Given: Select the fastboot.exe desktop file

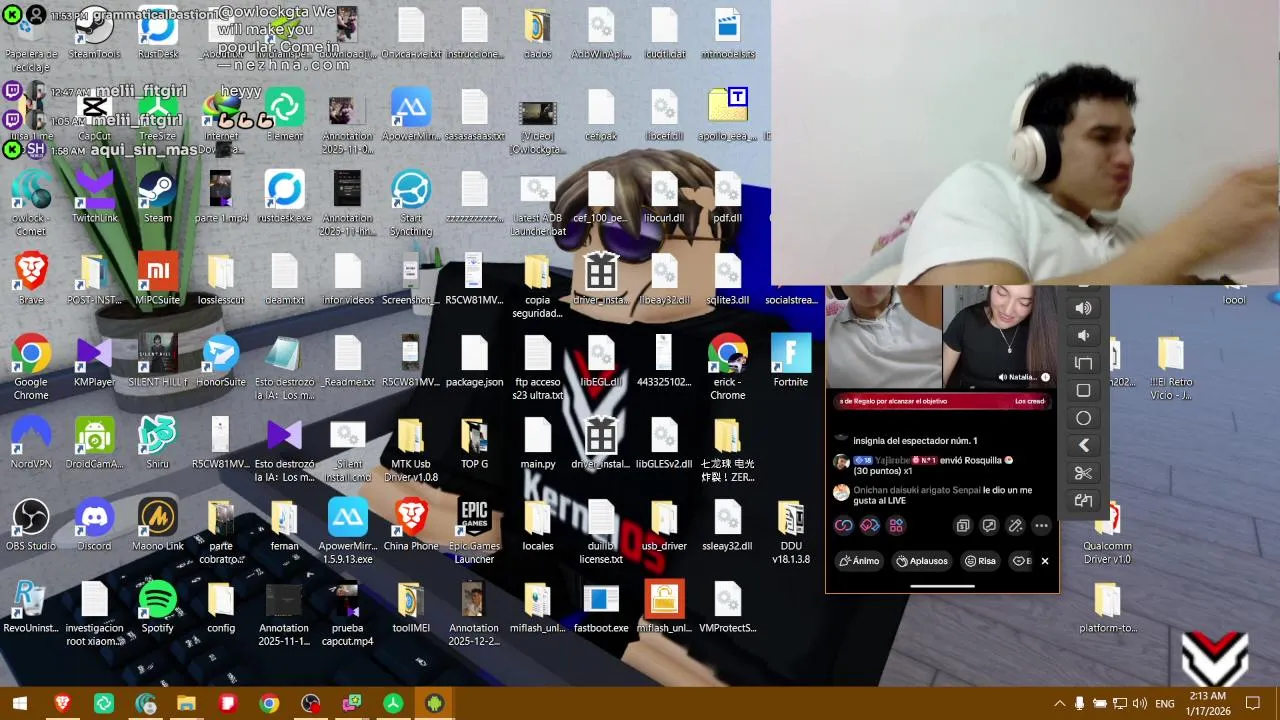Looking at the screenshot, I should (600, 607).
